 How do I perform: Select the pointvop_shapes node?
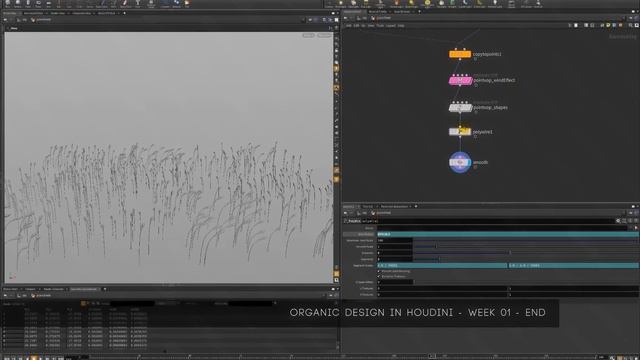click(460, 107)
